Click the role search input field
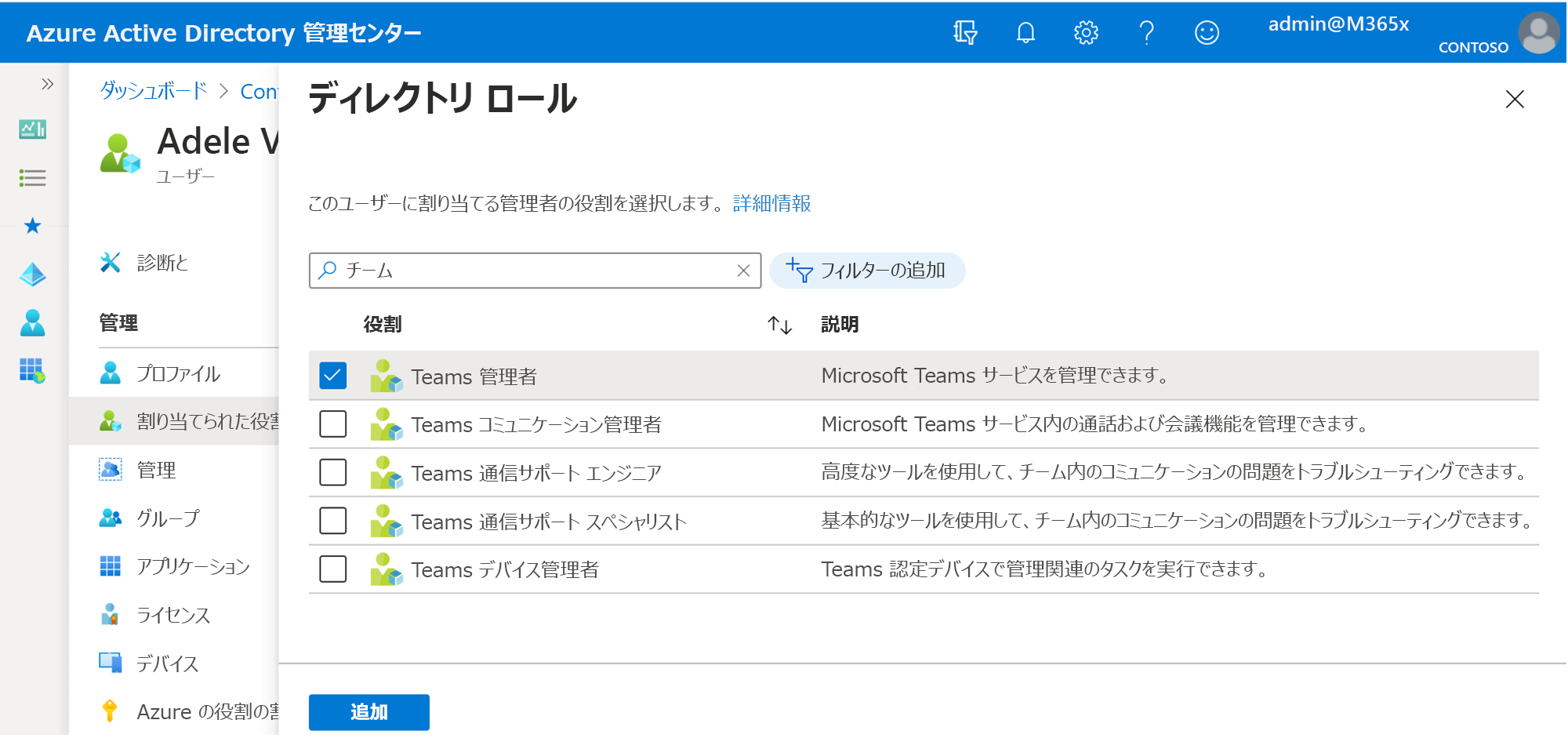The width and height of the screenshot is (1568, 738). pyautogui.click(x=535, y=271)
